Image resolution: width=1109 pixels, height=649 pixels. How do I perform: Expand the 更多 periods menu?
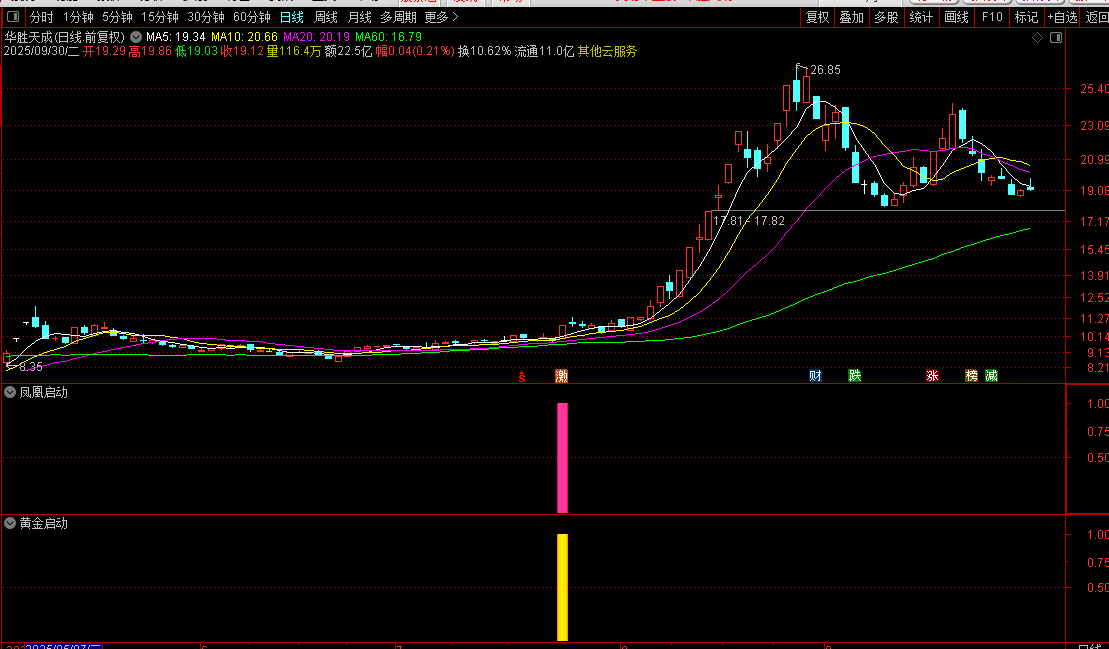(441, 17)
